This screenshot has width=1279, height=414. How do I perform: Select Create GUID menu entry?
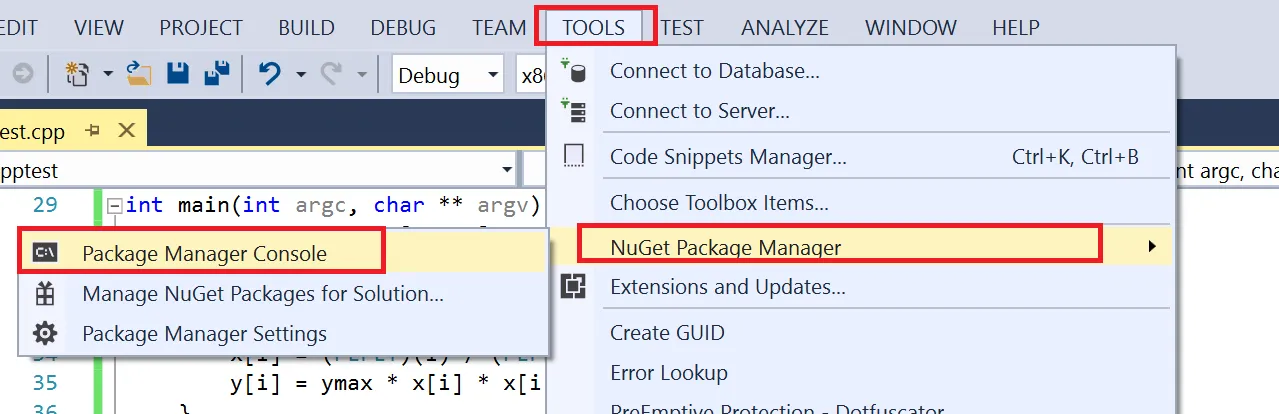click(861, 333)
